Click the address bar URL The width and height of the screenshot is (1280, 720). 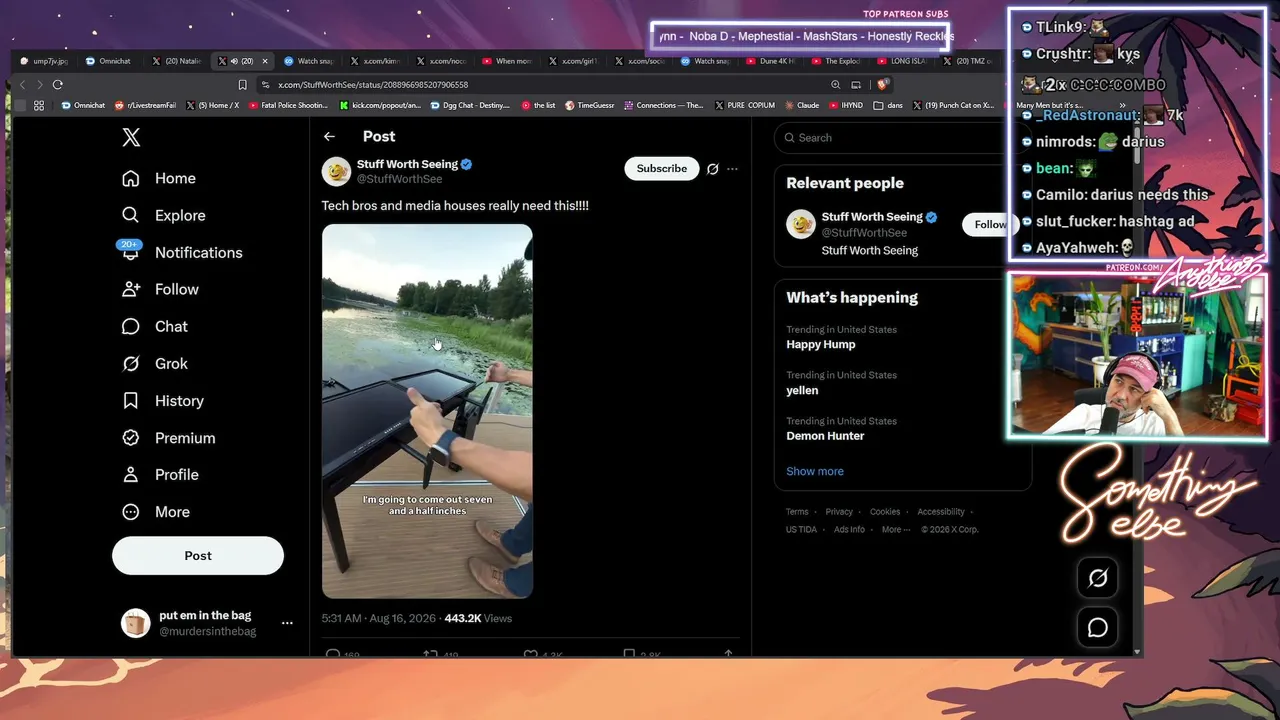point(372,85)
